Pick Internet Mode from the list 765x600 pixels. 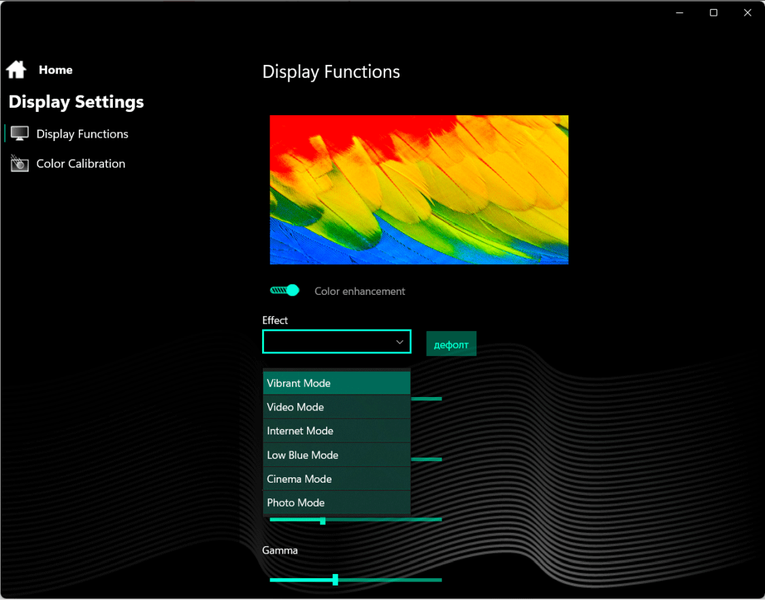(337, 431)
